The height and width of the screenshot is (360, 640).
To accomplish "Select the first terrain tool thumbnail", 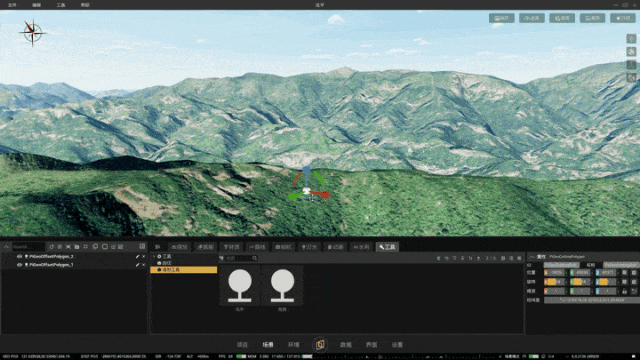I will [x=240, y=285].
